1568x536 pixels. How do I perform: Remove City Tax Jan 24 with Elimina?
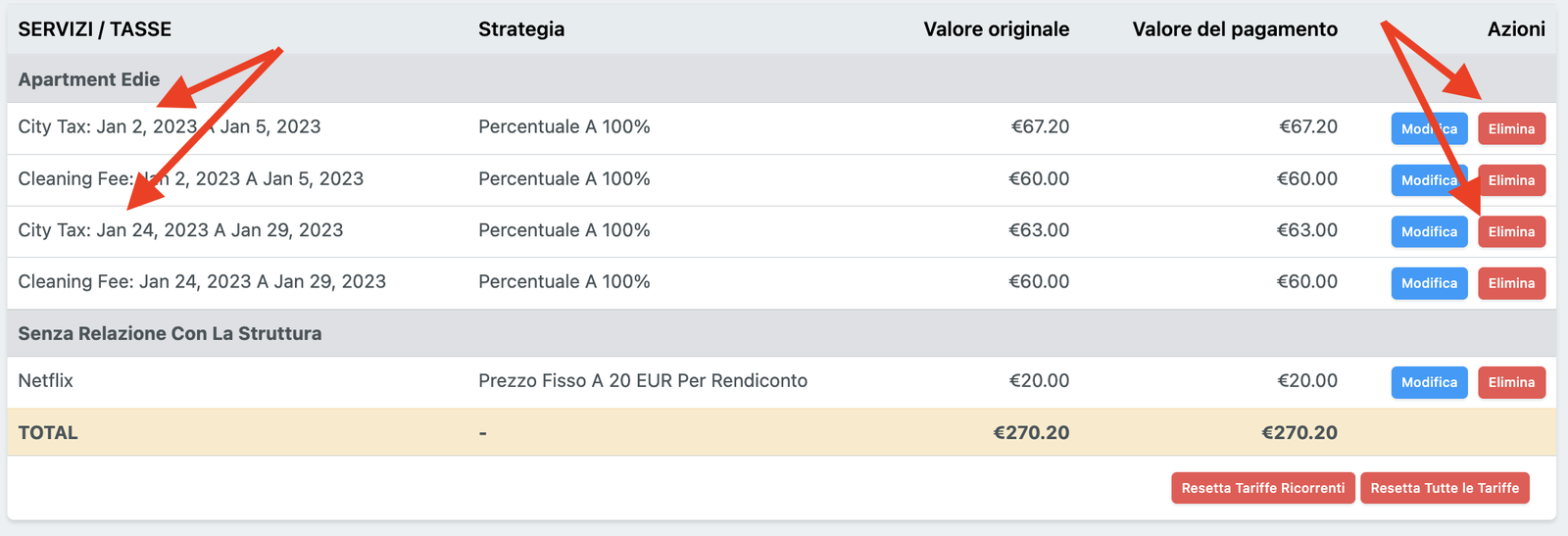[x=1511, y=231]
